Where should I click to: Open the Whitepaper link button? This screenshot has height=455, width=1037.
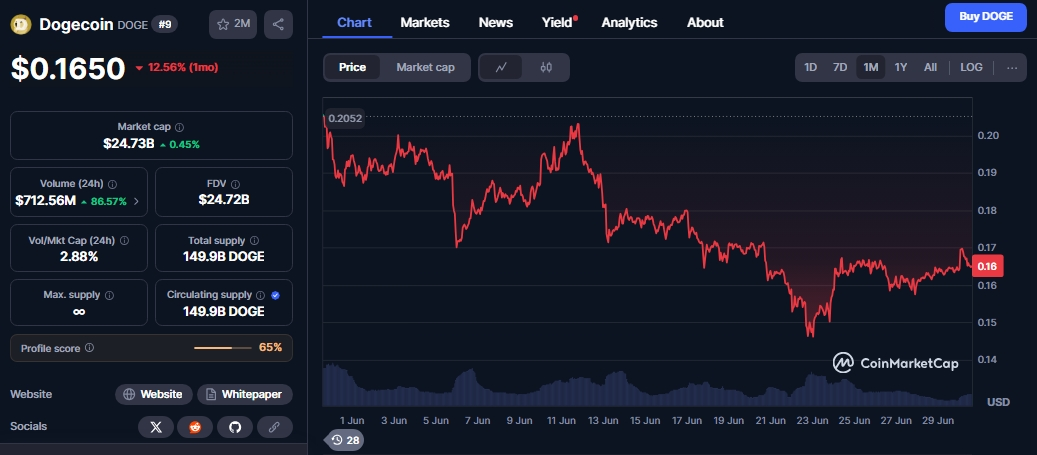pos(245,395)
